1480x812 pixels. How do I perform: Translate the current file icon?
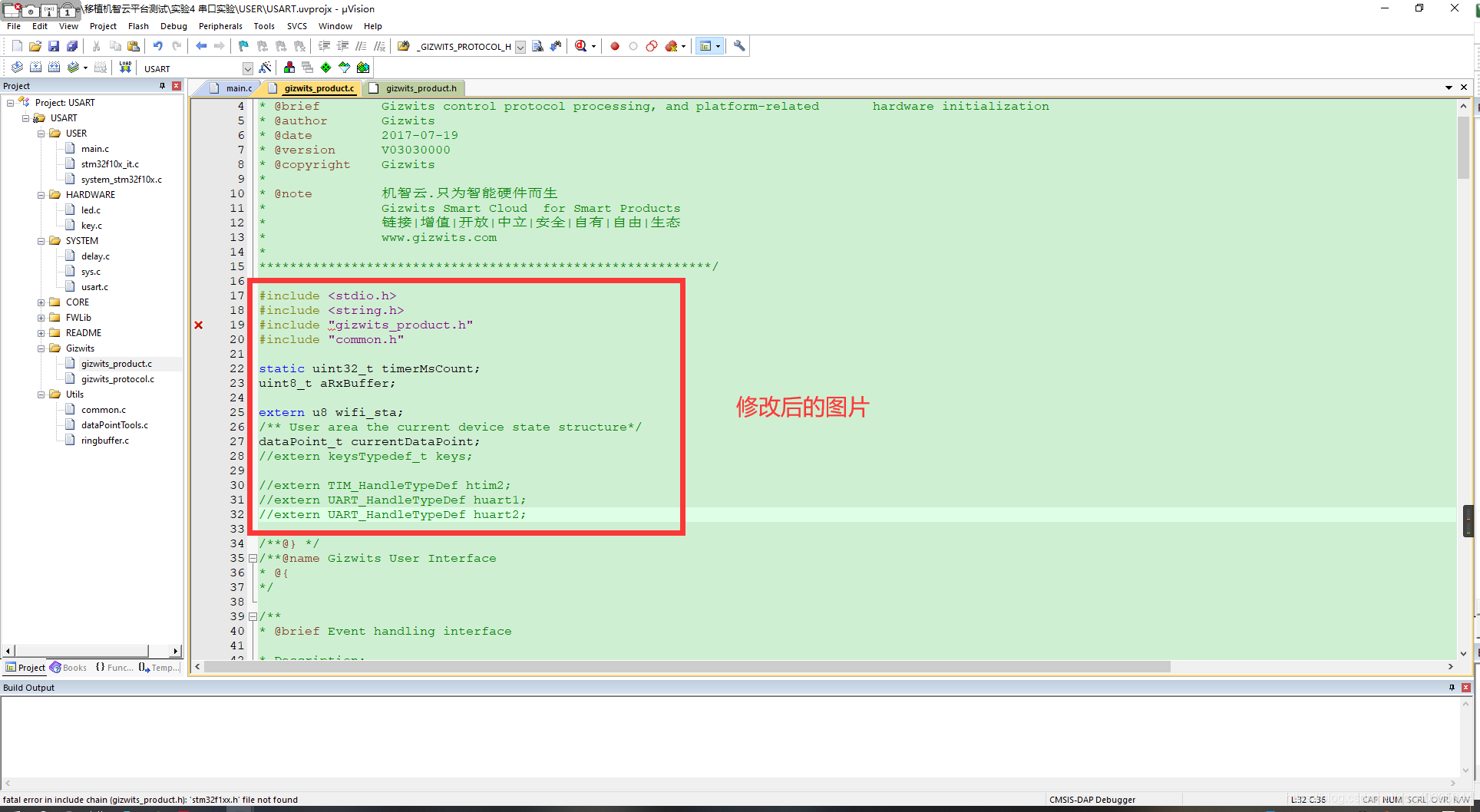point(17,68)
